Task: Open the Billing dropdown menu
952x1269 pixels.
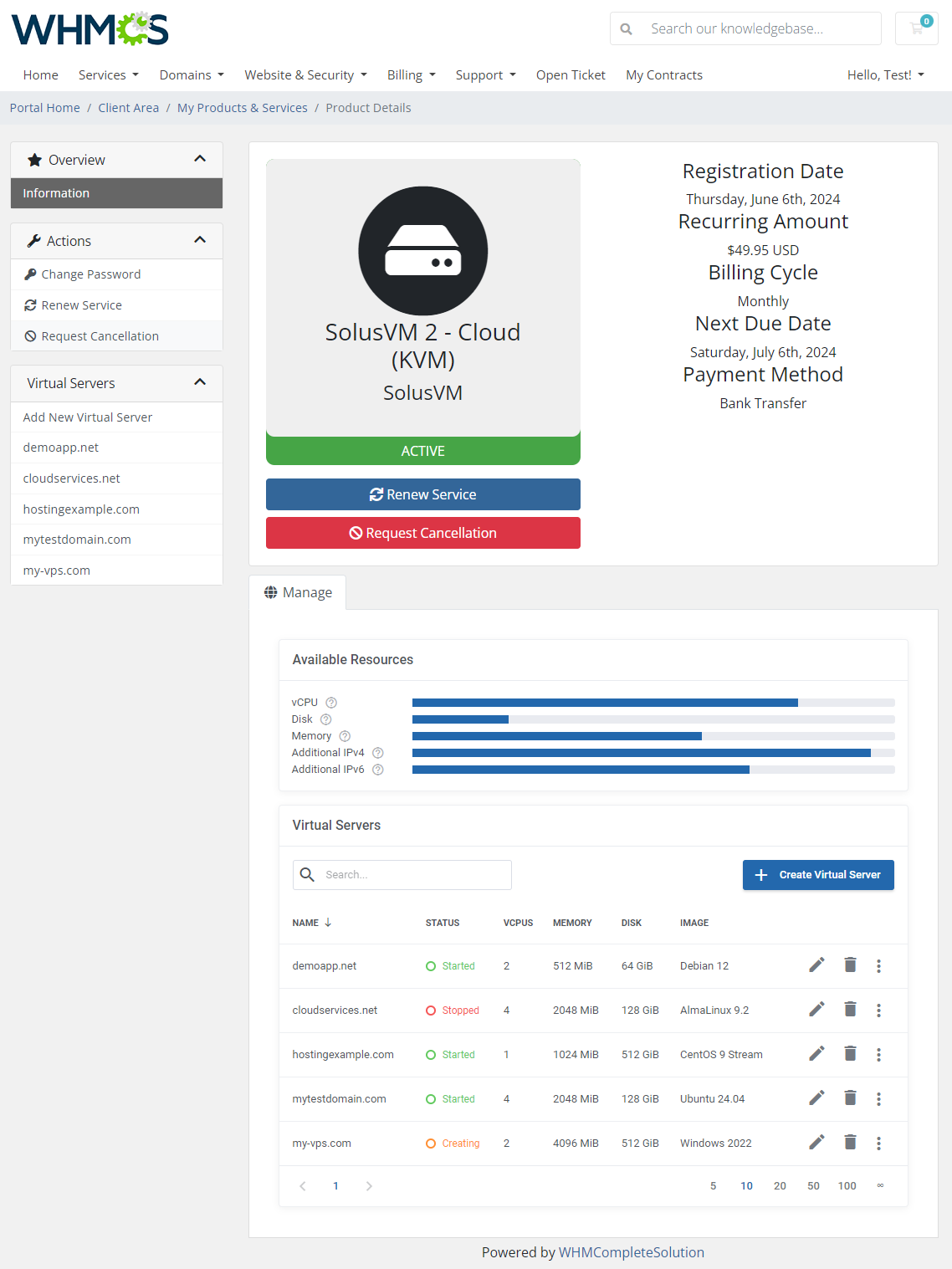Action: [410, 74]
